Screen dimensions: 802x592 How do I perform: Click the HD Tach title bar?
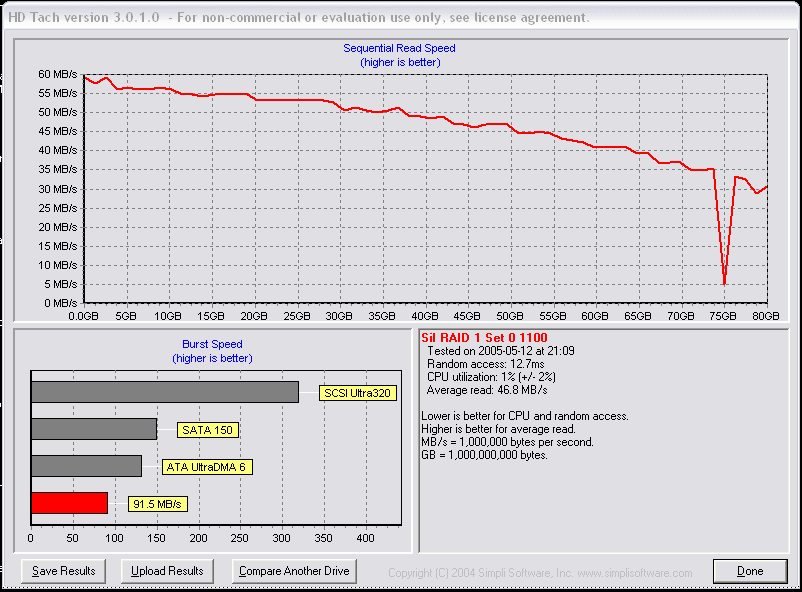coord(300,18)
